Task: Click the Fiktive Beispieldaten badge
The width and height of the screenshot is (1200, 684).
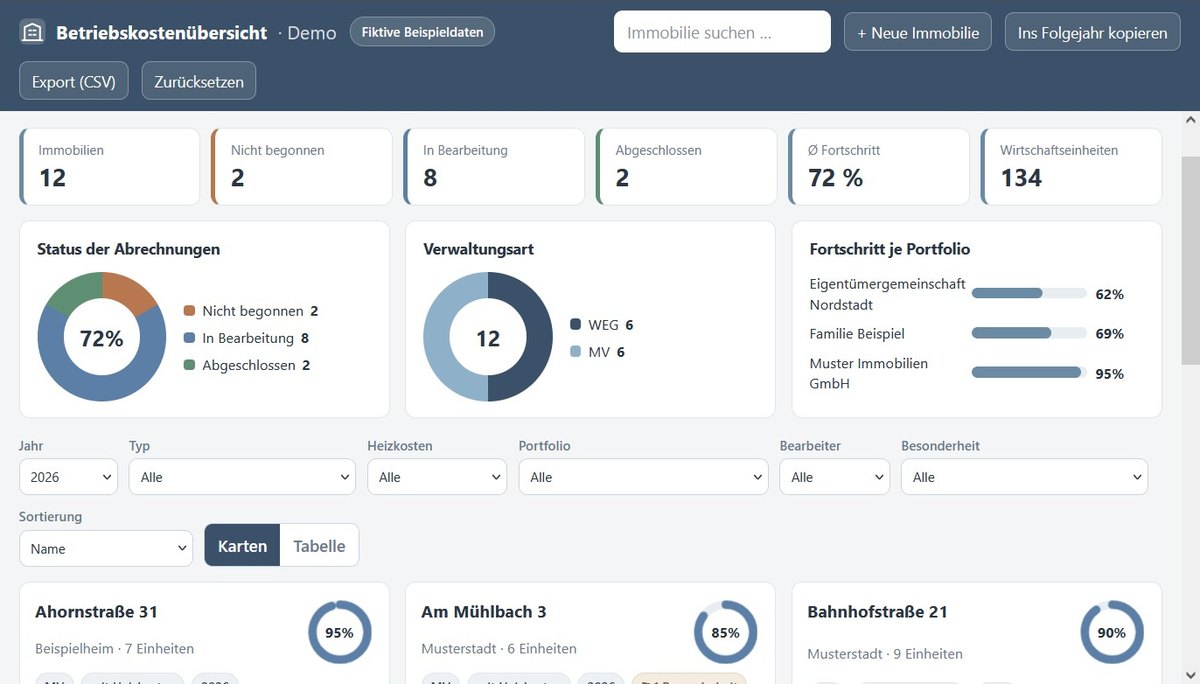Action: coord(422,32)
